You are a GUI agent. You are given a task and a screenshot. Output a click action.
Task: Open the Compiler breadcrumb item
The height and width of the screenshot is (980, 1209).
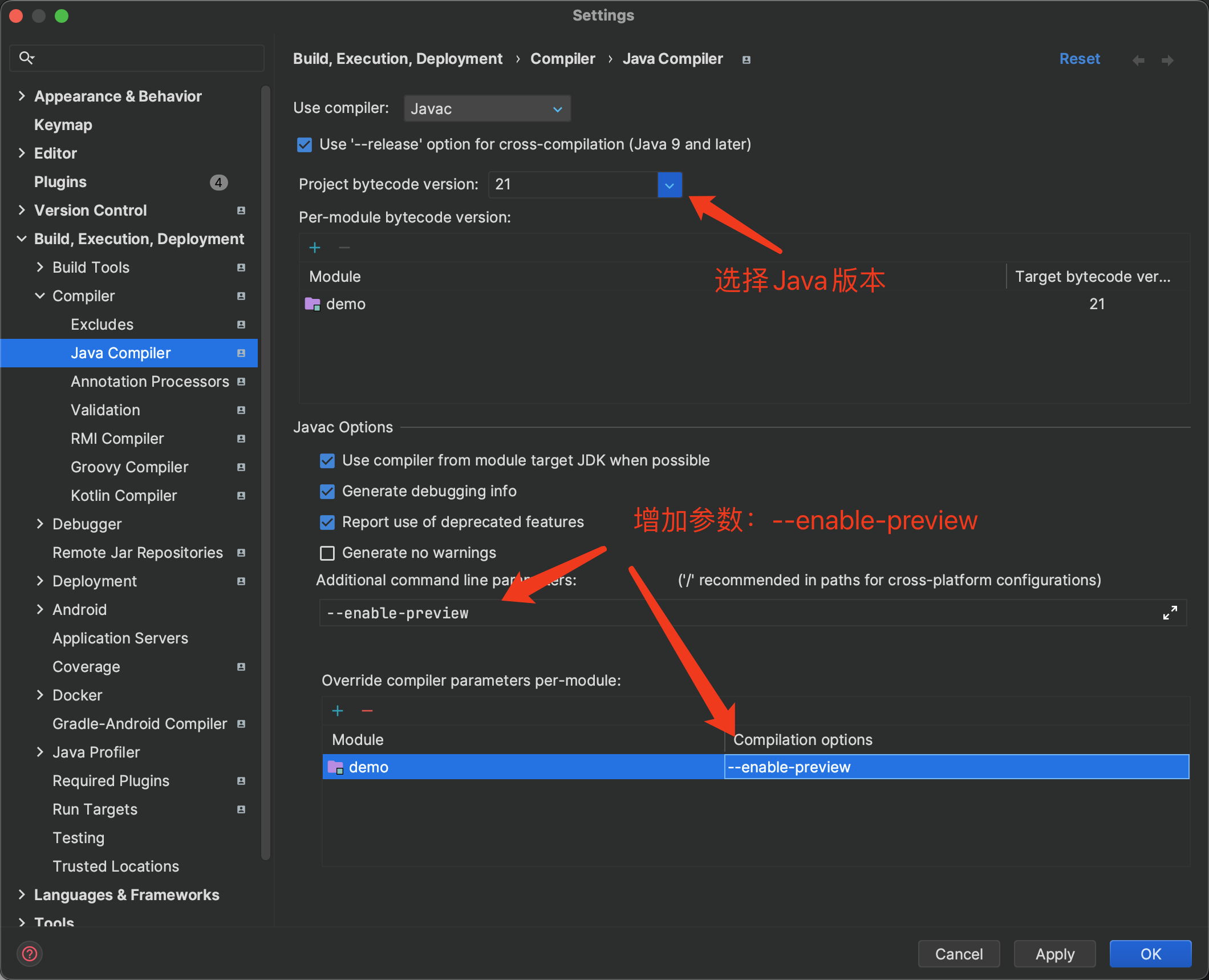click(x=562, y=58)
